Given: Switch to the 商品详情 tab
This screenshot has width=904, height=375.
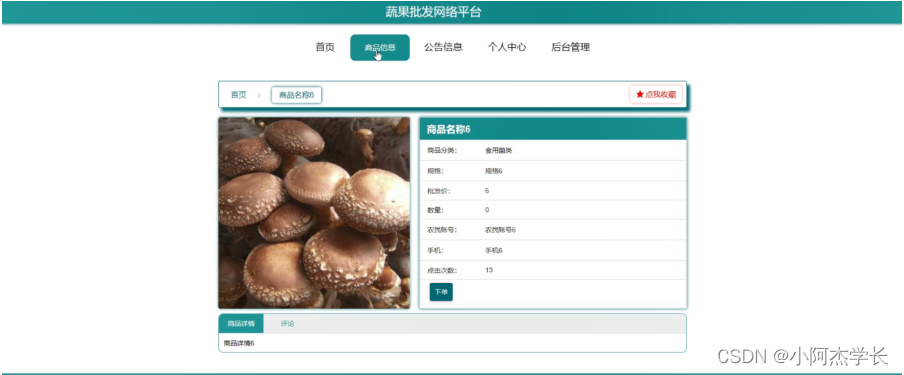Looking at the screenshot, I should [241, 324].
